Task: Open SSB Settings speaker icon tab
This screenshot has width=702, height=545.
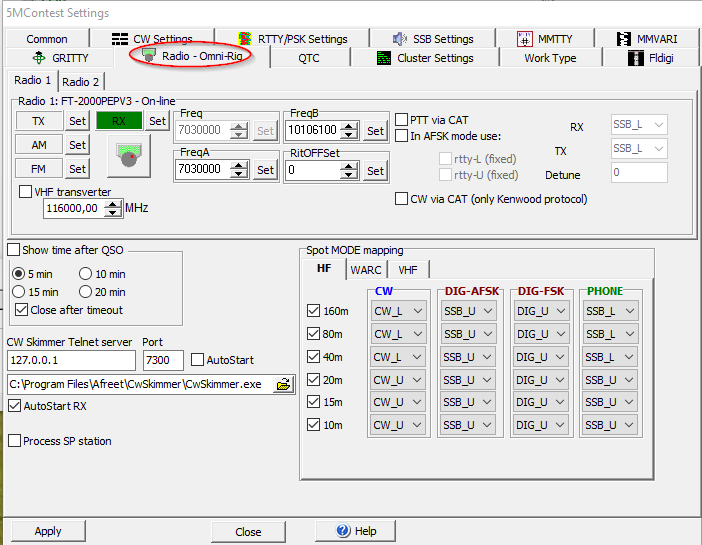Action: point(400,39)
